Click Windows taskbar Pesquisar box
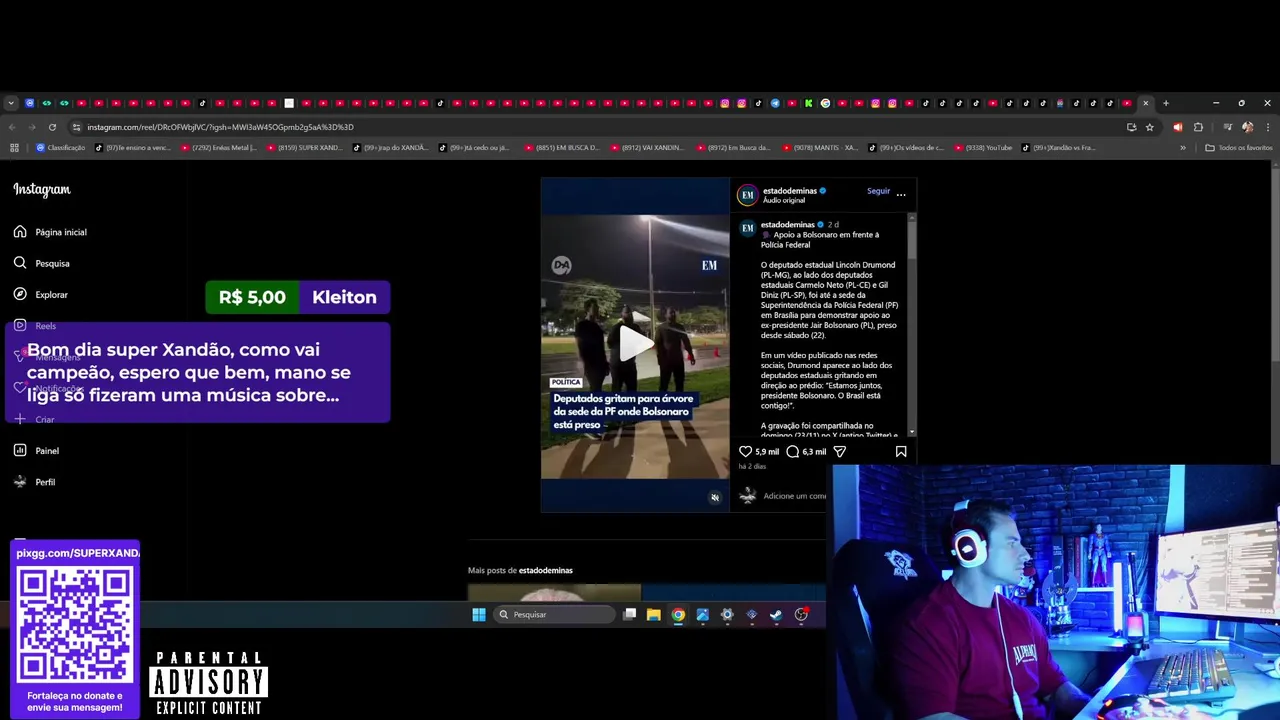1280x720 pixels. (x=555, y=615)
